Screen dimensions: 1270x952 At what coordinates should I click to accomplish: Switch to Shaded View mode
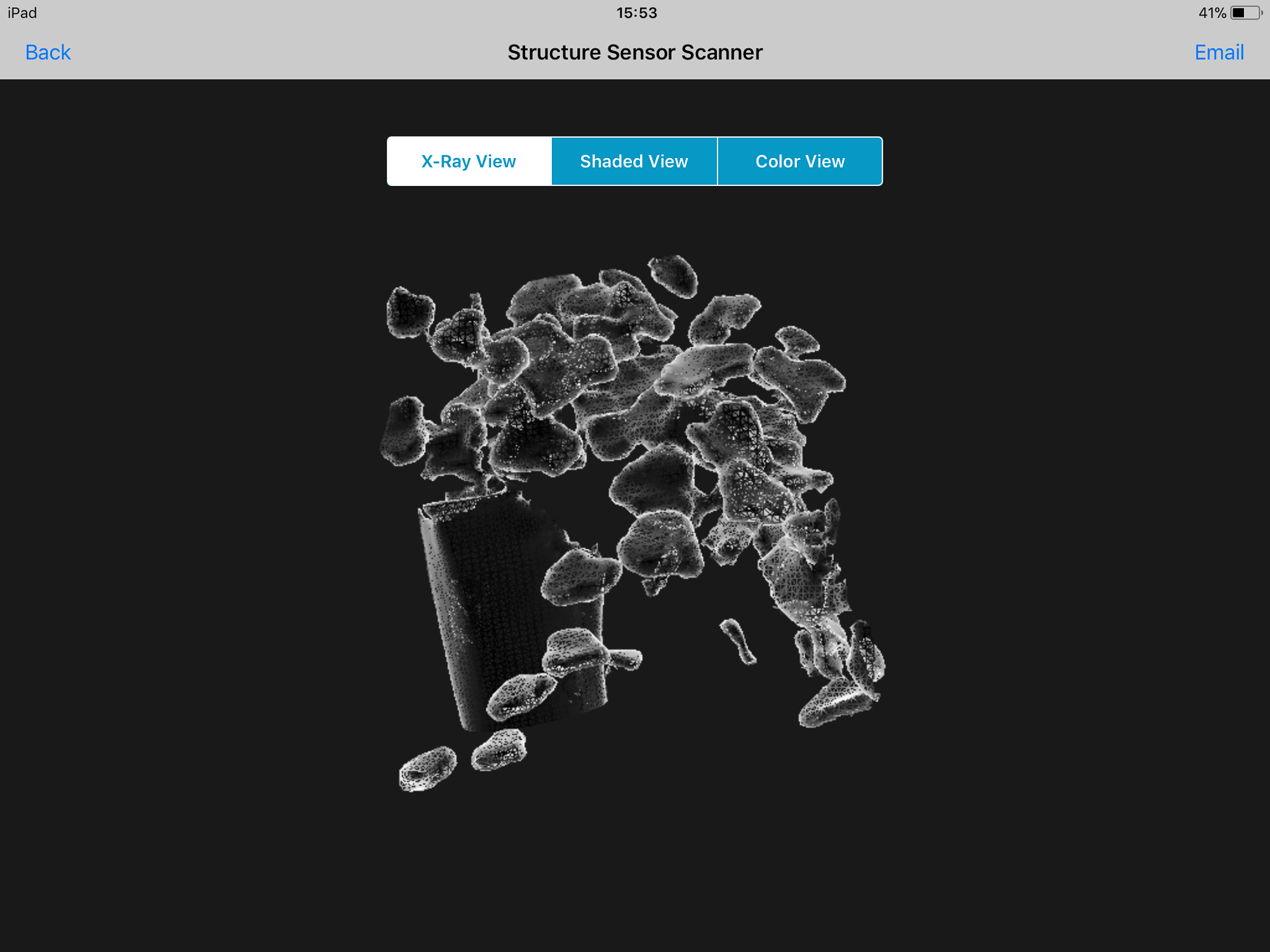634,161
